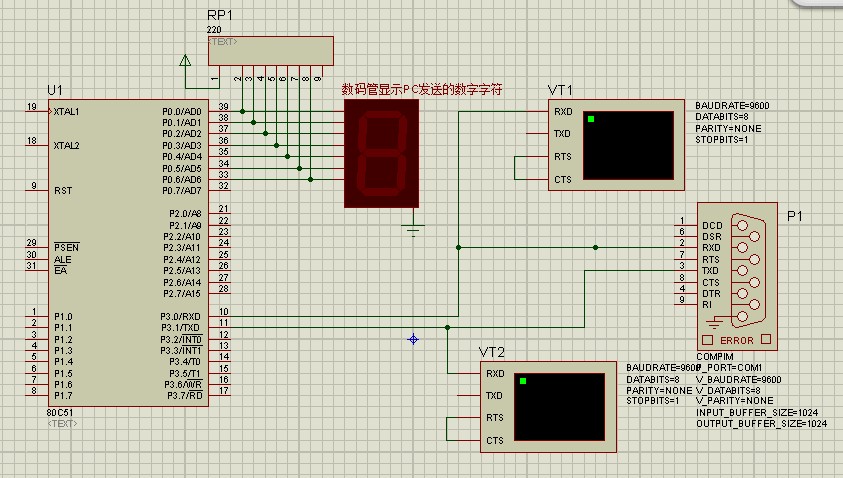This screenshot has width=843, height=478.
Task: Click VT1's BAUDRATE=9600 property text
Action: pyautogui.click(x=732, y=106)
